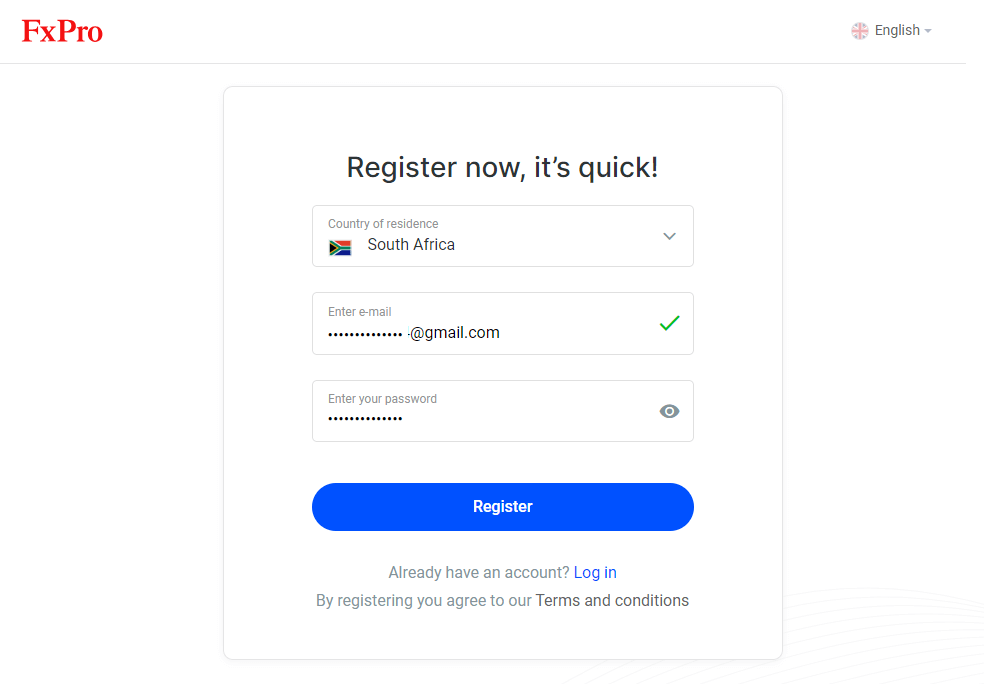Open the Log in link
984x684 pixels.
[595, 572]
